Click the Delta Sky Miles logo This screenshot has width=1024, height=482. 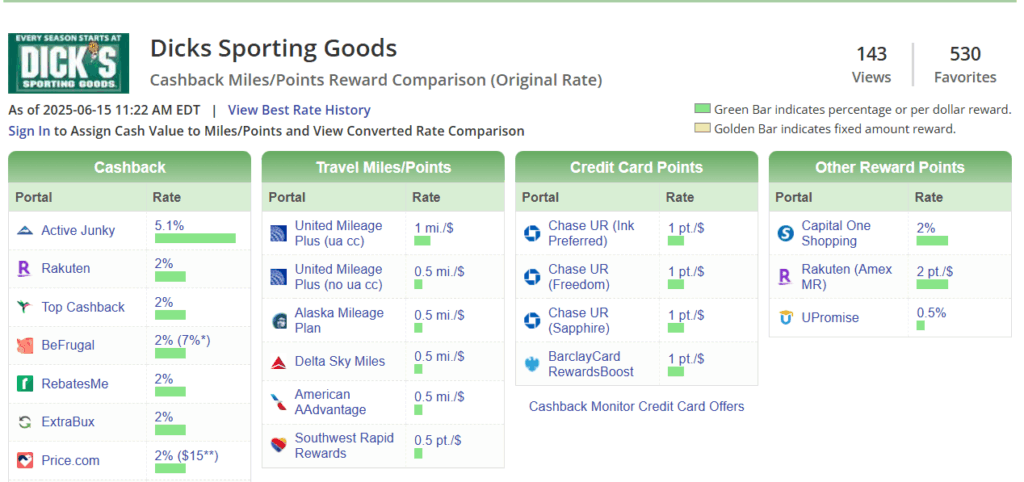coord(280,362)
